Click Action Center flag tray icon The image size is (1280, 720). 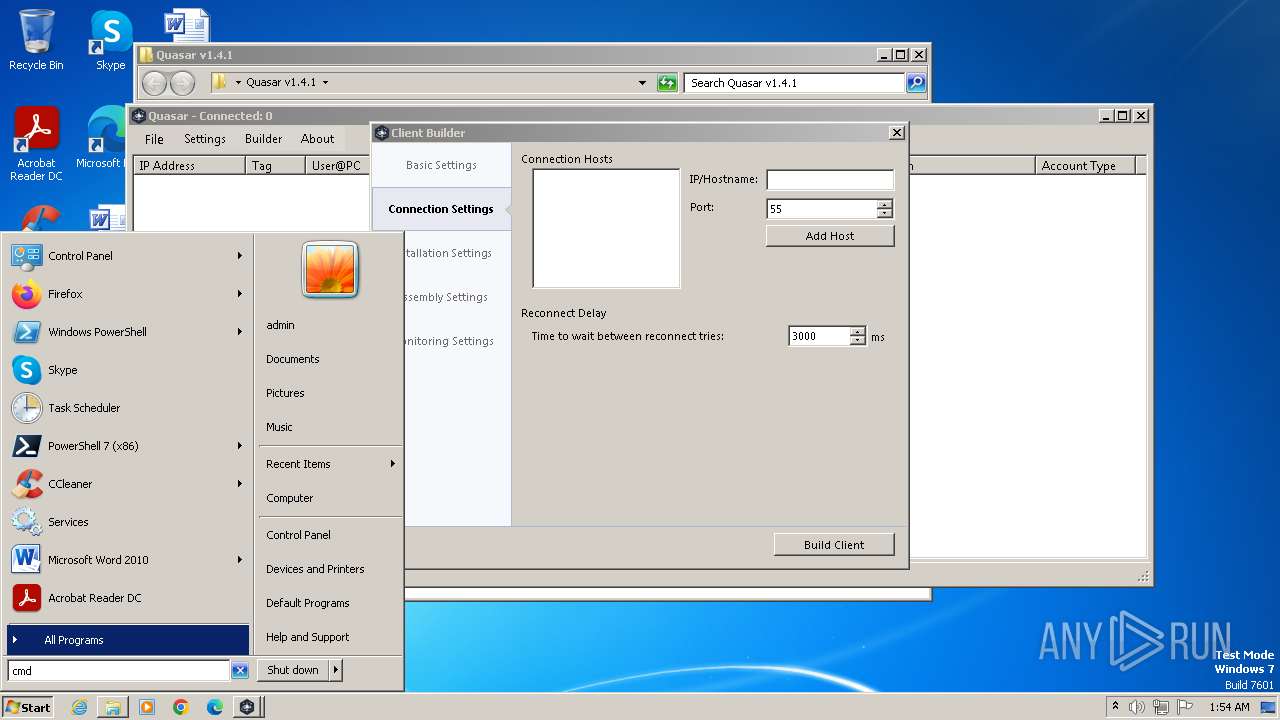pos(1185,707)
